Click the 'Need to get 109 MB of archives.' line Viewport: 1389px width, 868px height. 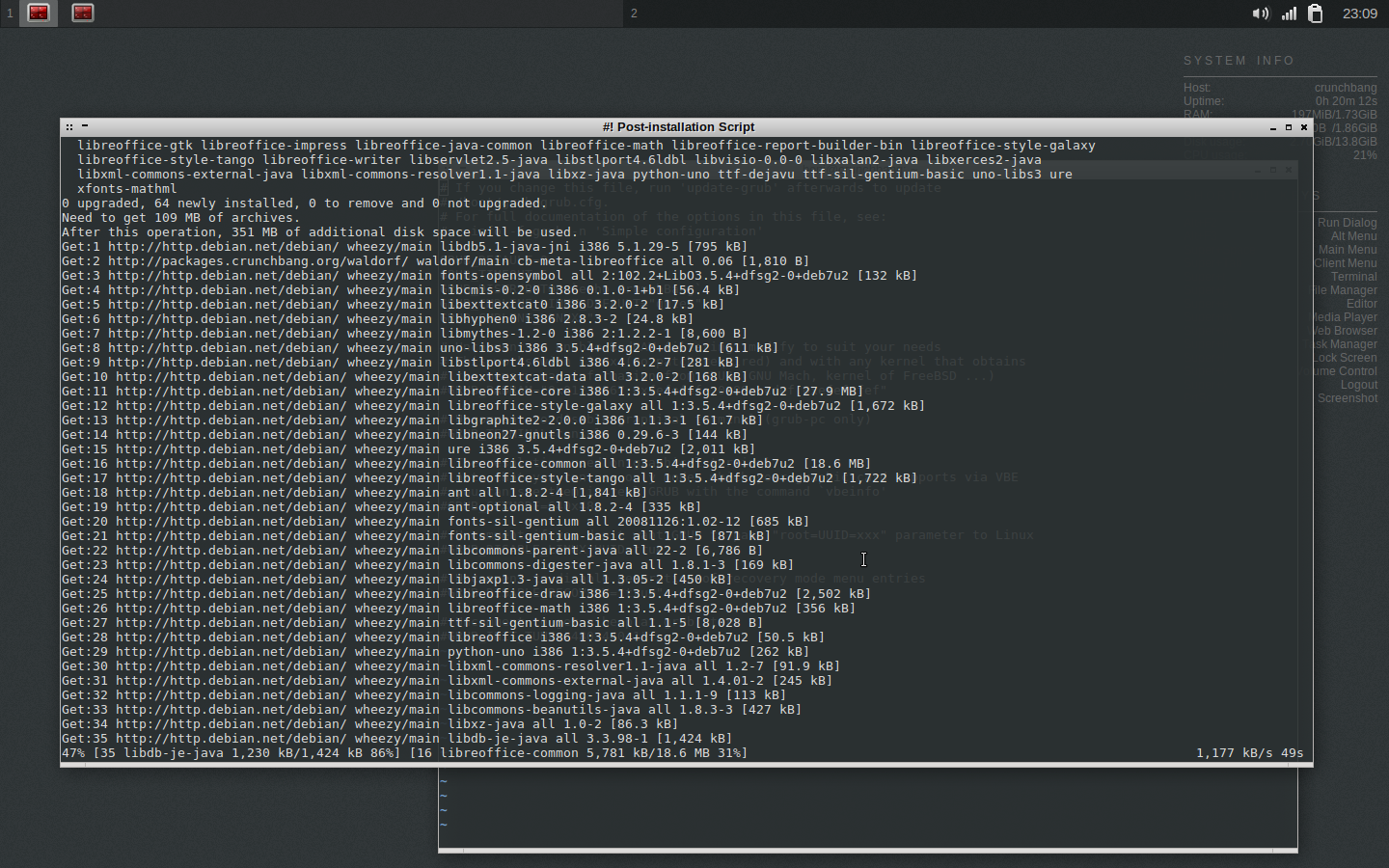pos(181,218)
